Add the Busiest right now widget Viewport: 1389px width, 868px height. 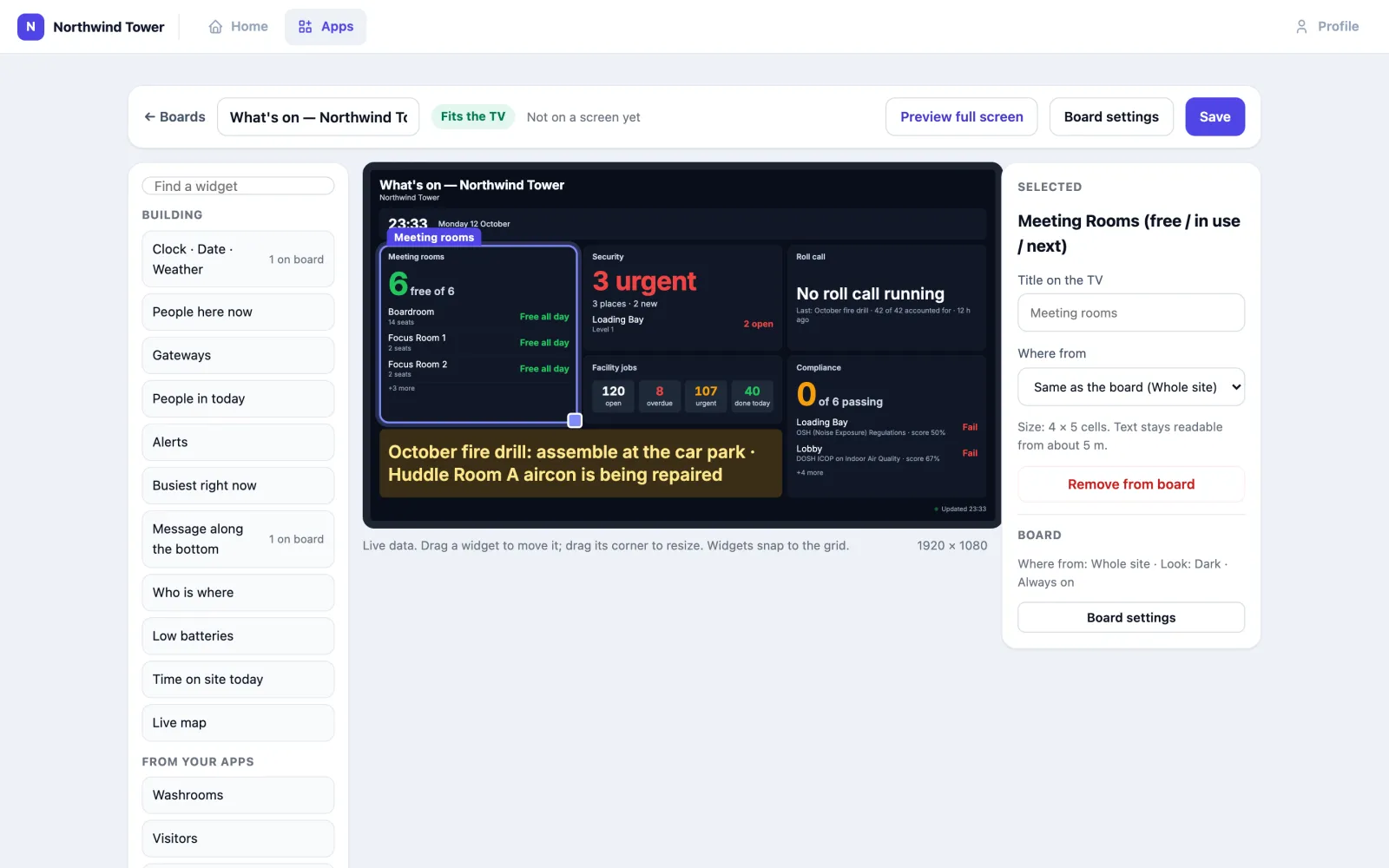[238, 485]
